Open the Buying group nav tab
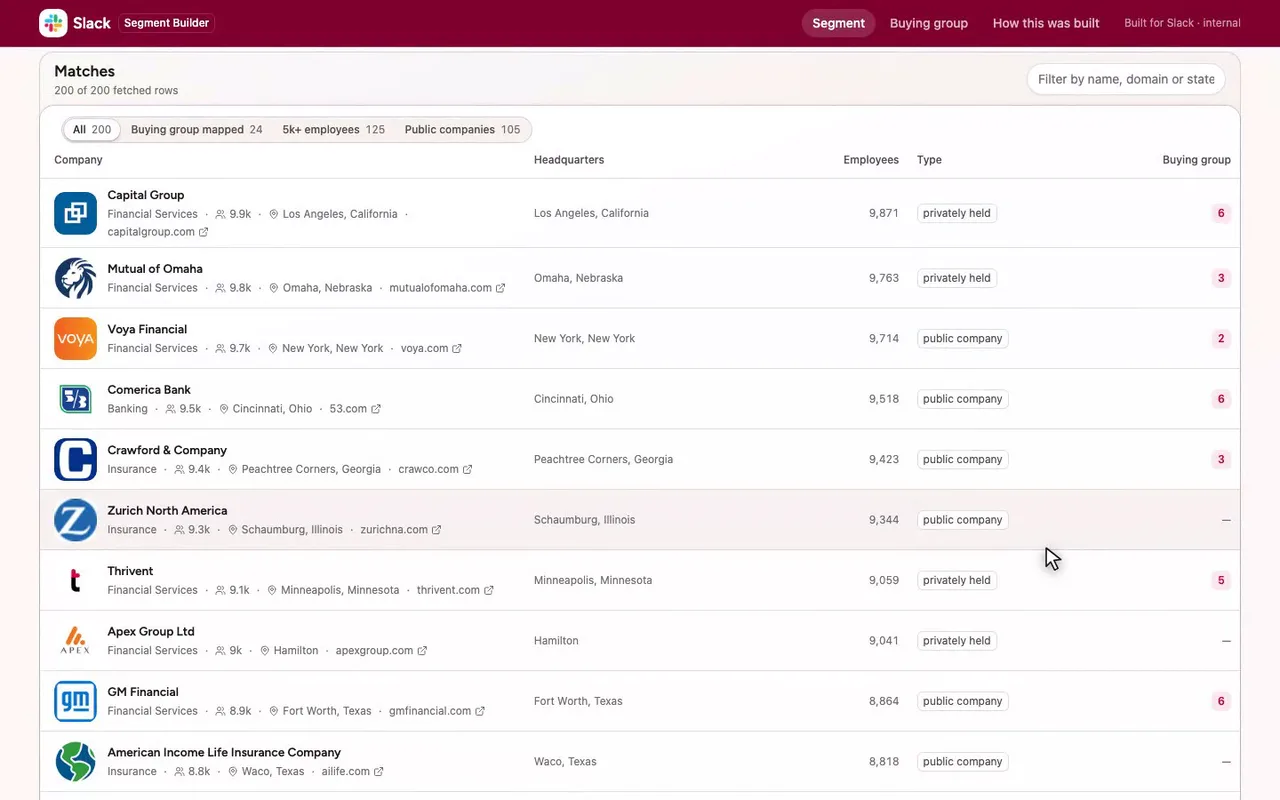1280x800 pixels. coord(929,23)
